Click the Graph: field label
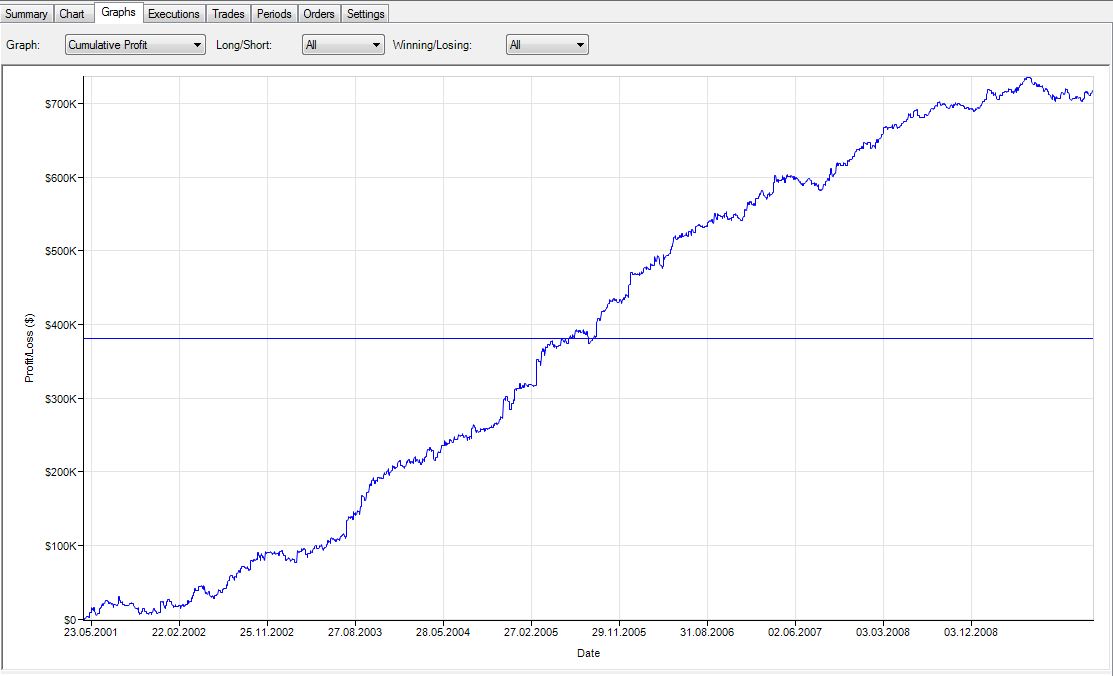The width and height of the screenshot is (1113, 676). coord(23,45)
